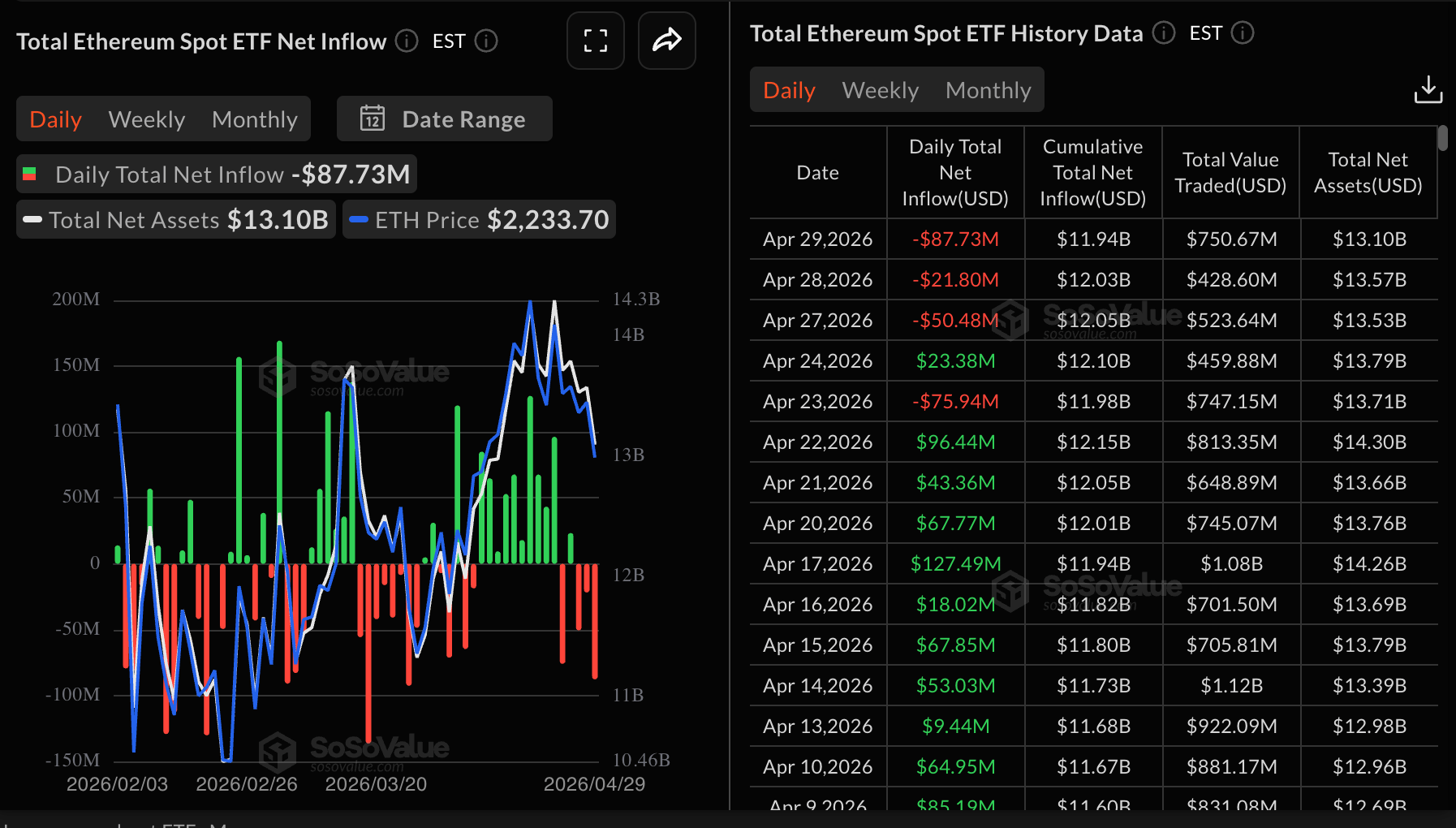Click the download history data icon
Viewport: 1456px width, 828px height.
pyautogui.click(x=1428, y=89)
